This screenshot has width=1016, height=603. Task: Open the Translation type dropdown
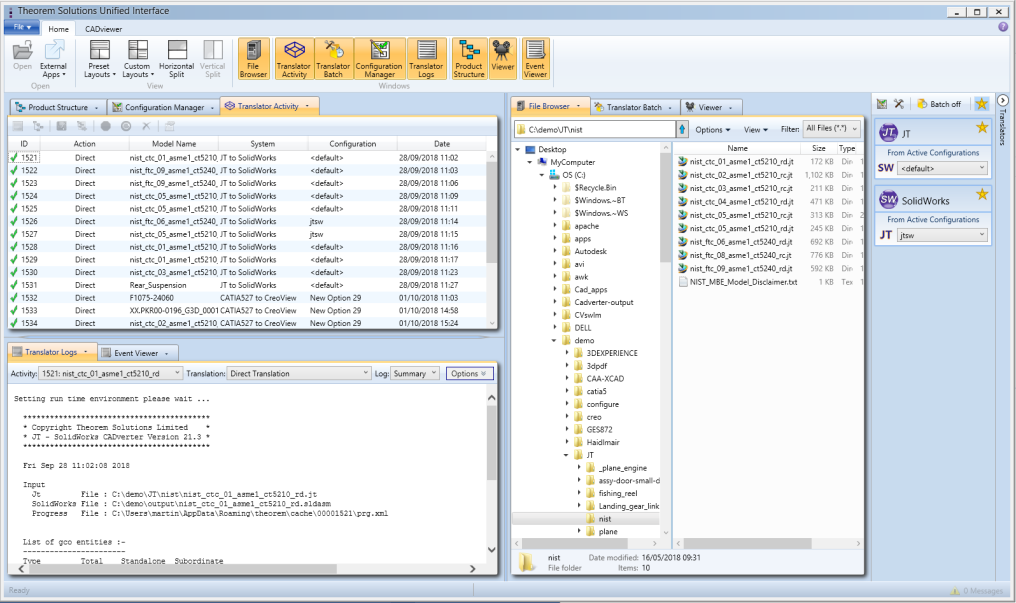click(299, 374)
